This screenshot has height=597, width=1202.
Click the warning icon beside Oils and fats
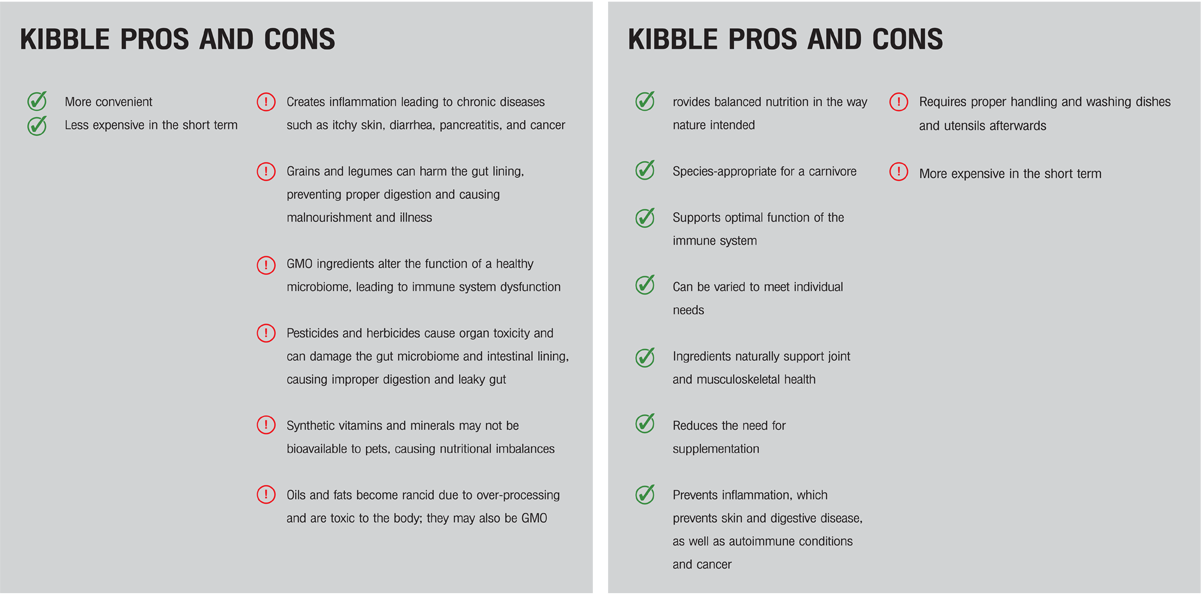266,494
